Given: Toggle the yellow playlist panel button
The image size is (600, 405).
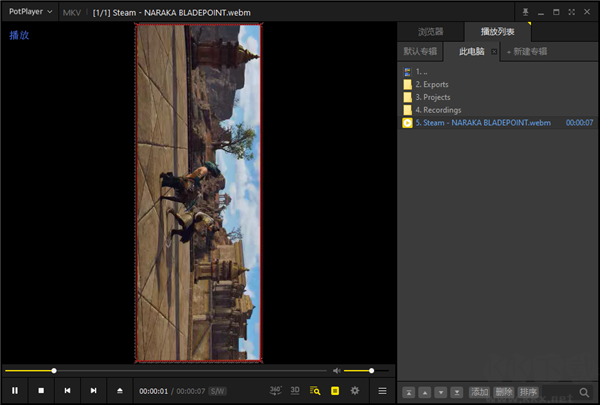Looking at the screenshot, I should [335, 390].
